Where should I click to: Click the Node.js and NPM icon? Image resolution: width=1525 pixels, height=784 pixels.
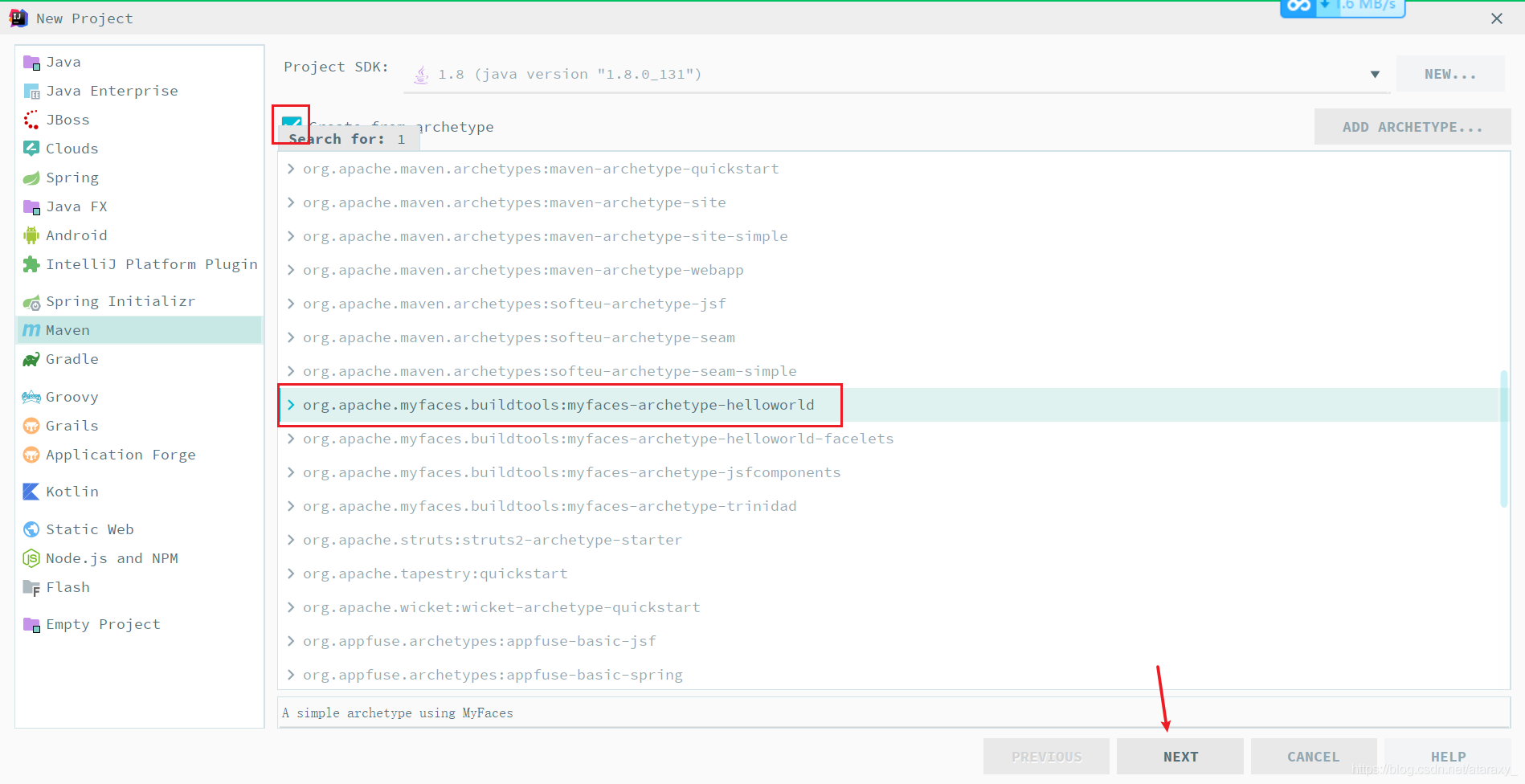pyautogui.click(x=31, y=558)
